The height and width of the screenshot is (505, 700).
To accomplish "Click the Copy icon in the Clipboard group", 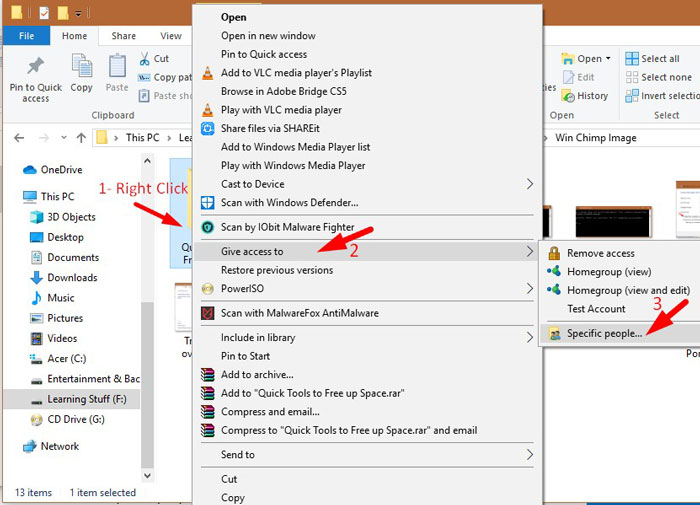I will click(x=82, y=66).
